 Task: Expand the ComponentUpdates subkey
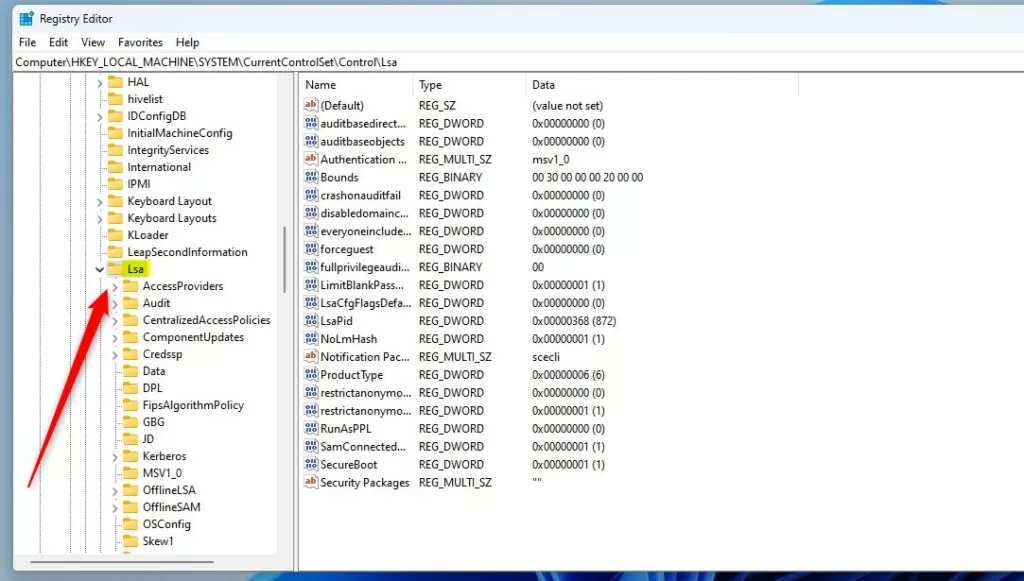[114, 338]
